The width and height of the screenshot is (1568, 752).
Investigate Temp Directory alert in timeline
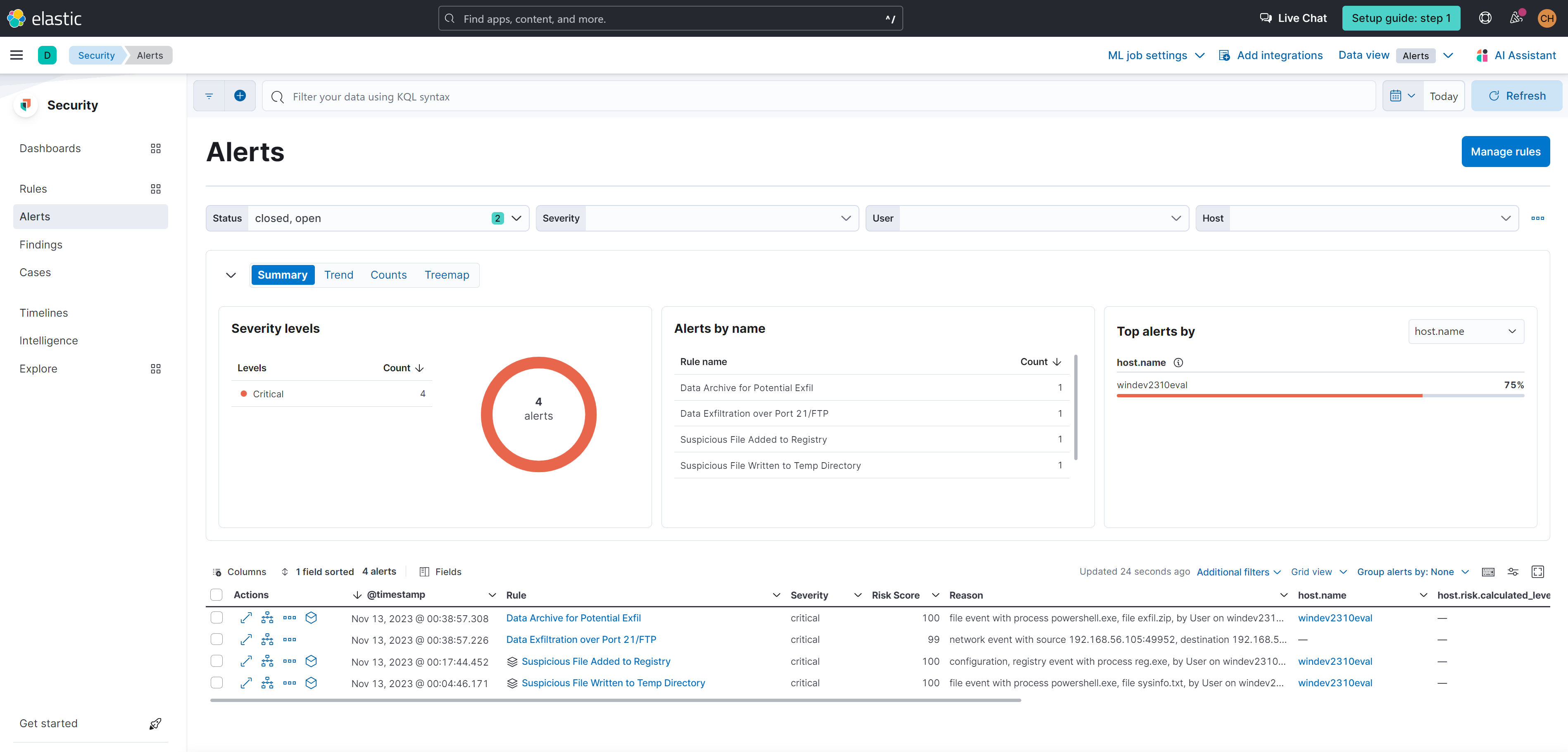311,683
